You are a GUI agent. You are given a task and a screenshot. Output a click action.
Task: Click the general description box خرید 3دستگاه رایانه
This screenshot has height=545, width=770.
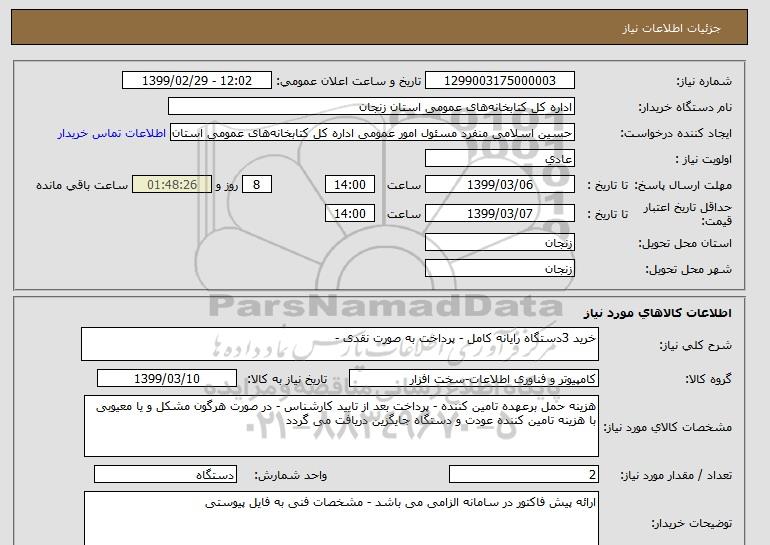[340, 344]
